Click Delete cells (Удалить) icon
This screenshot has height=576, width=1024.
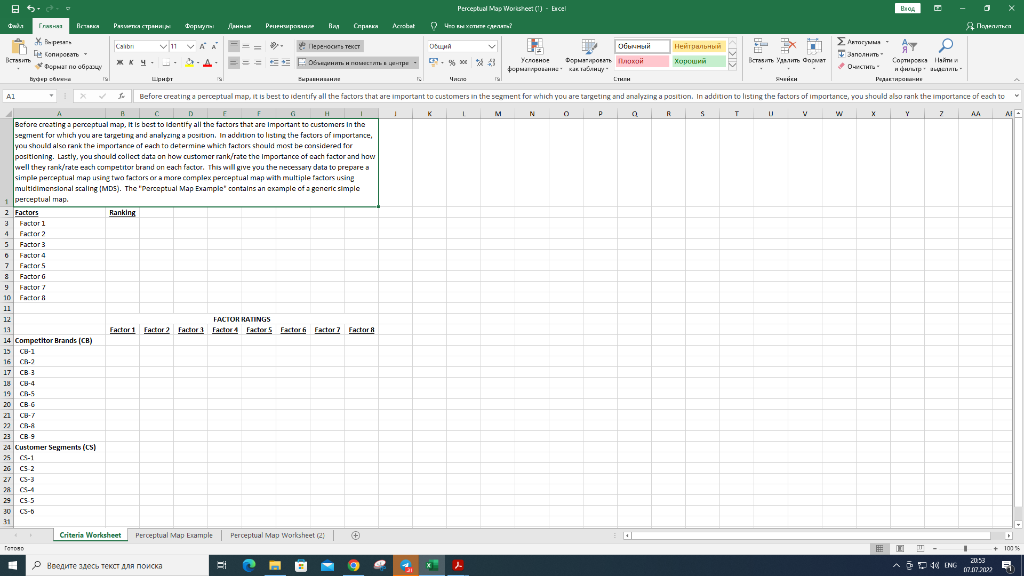click(x=788, y=56)
